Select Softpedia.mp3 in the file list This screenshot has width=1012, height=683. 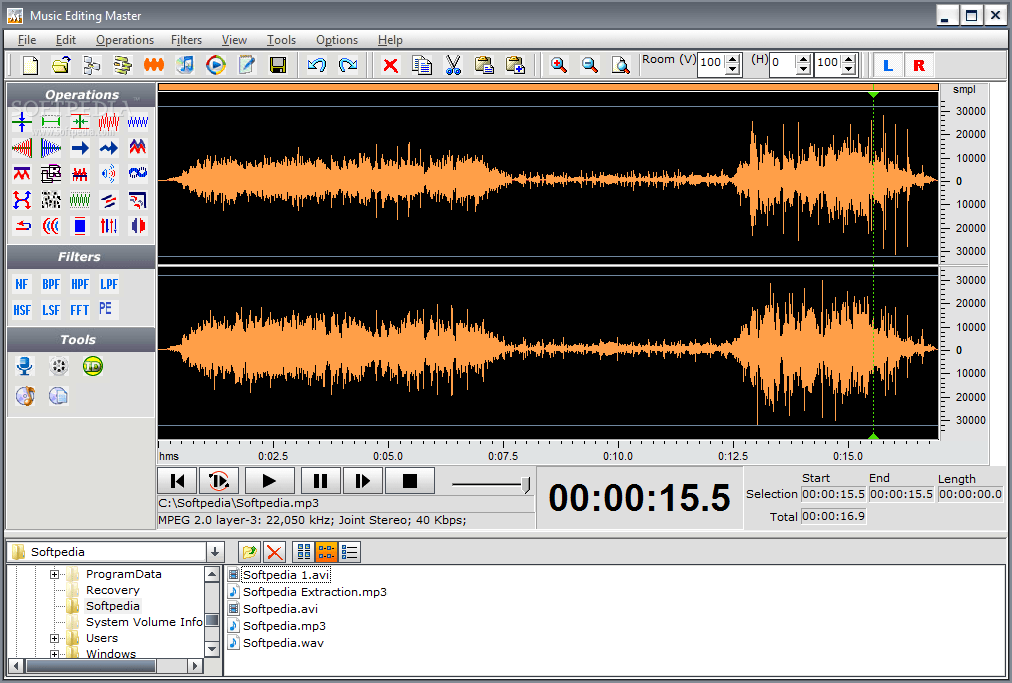(282, 625)
